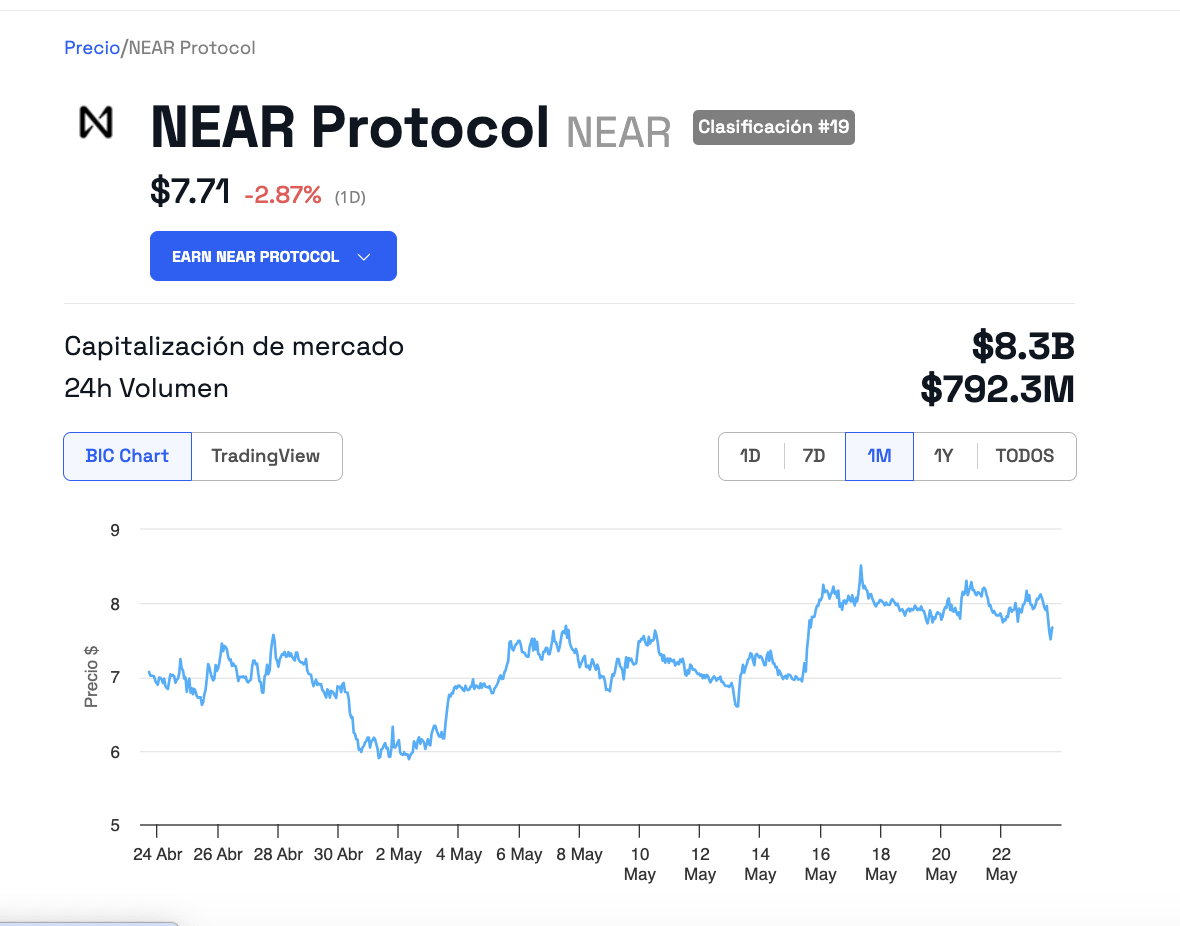Image resolution: width=1180 pixels, height=926 pixels.
Task: Click the price chart peak near 18 May
Action: click(860, 567)
